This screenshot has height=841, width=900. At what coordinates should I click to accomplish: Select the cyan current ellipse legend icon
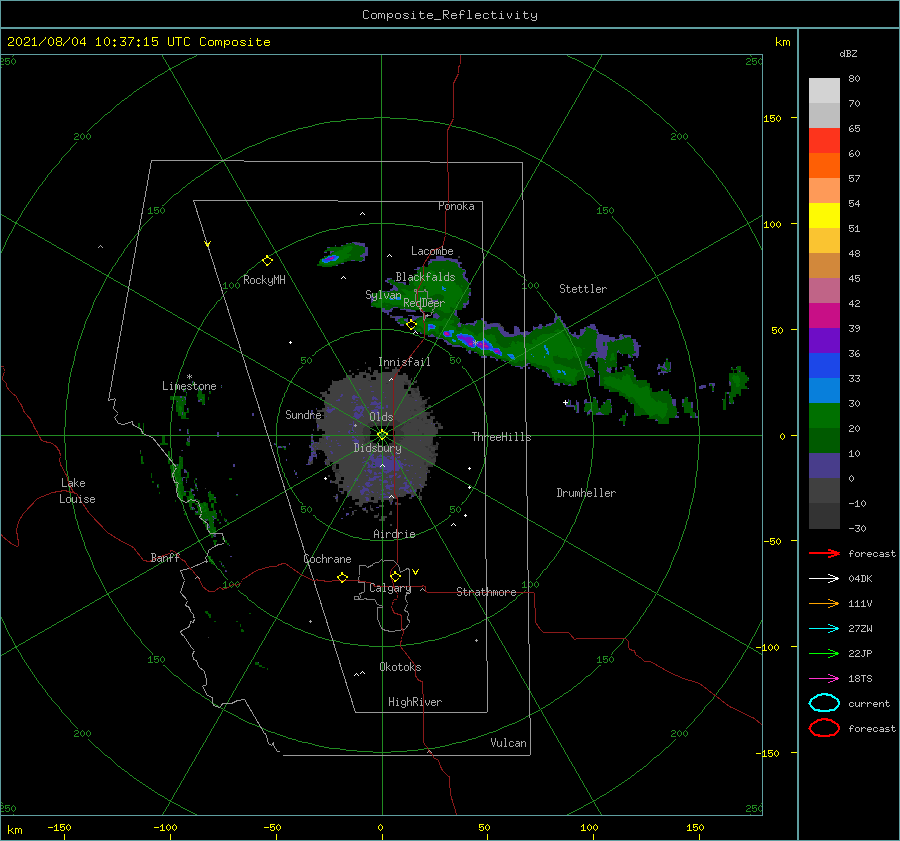(x=824, y=703)
